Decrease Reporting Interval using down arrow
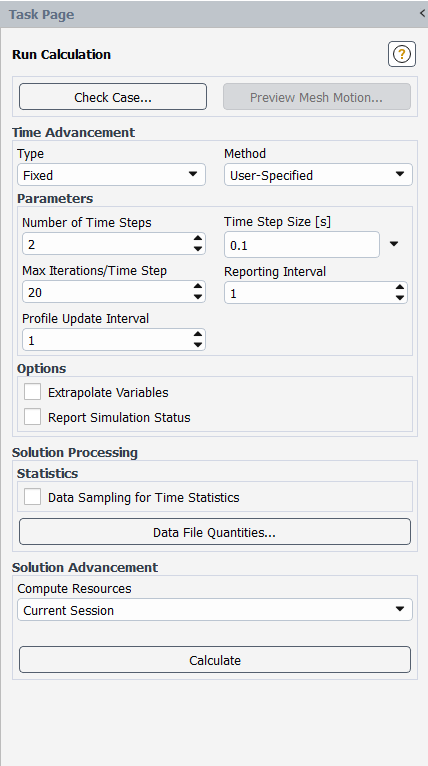The width and height of the screenshot is (428, 766). pos(400,298)
